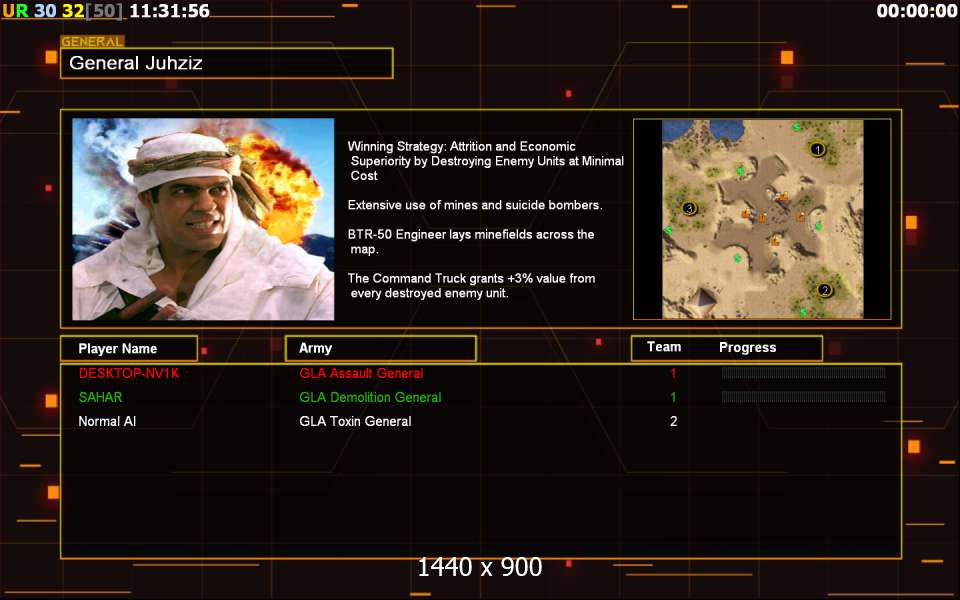Click the [50] value in overlay
This screenshot has height=600, width=960.
(x=104, y=10)
